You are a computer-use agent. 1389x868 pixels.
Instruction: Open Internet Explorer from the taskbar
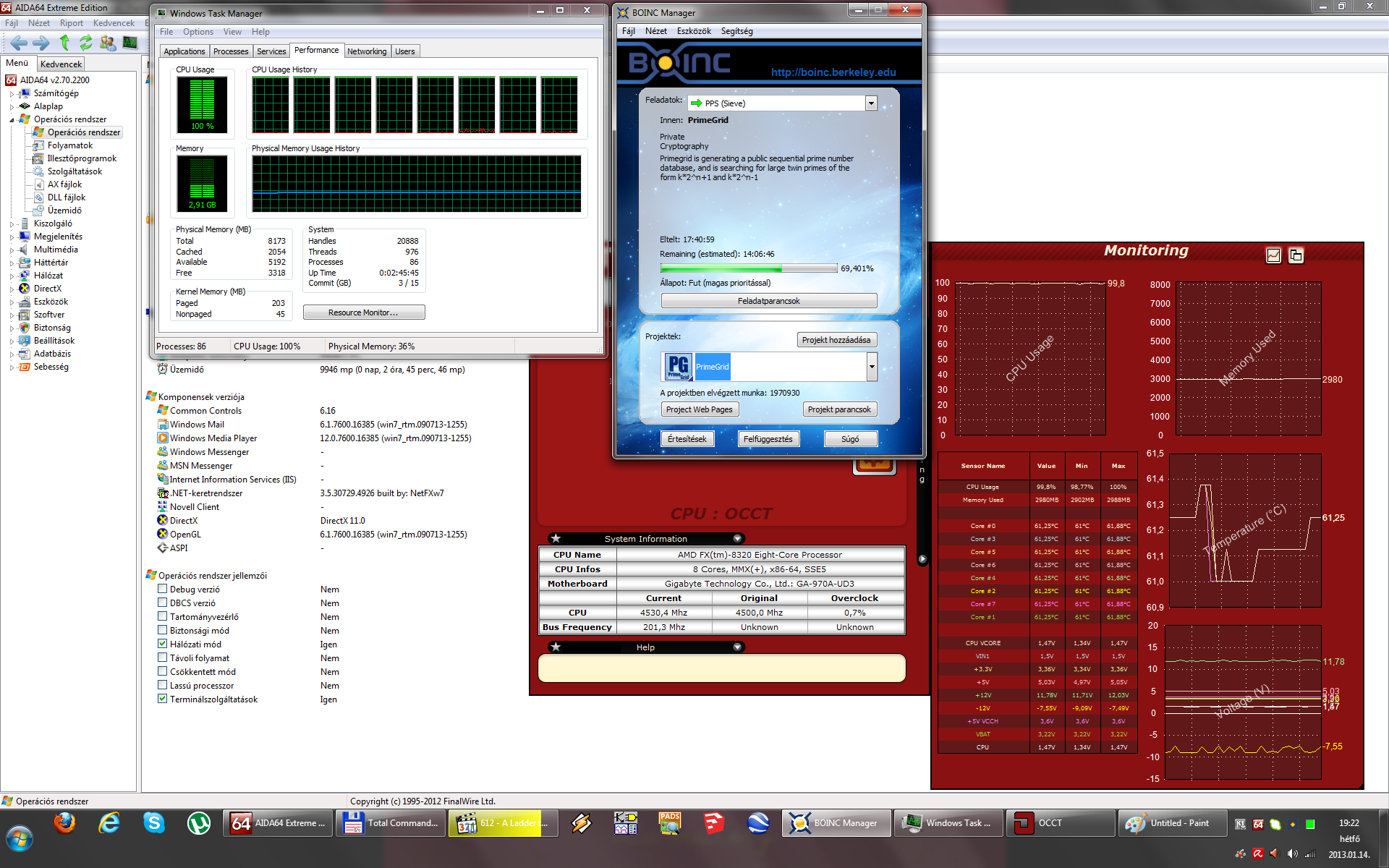pyautogui.click(x=109, y=823)
